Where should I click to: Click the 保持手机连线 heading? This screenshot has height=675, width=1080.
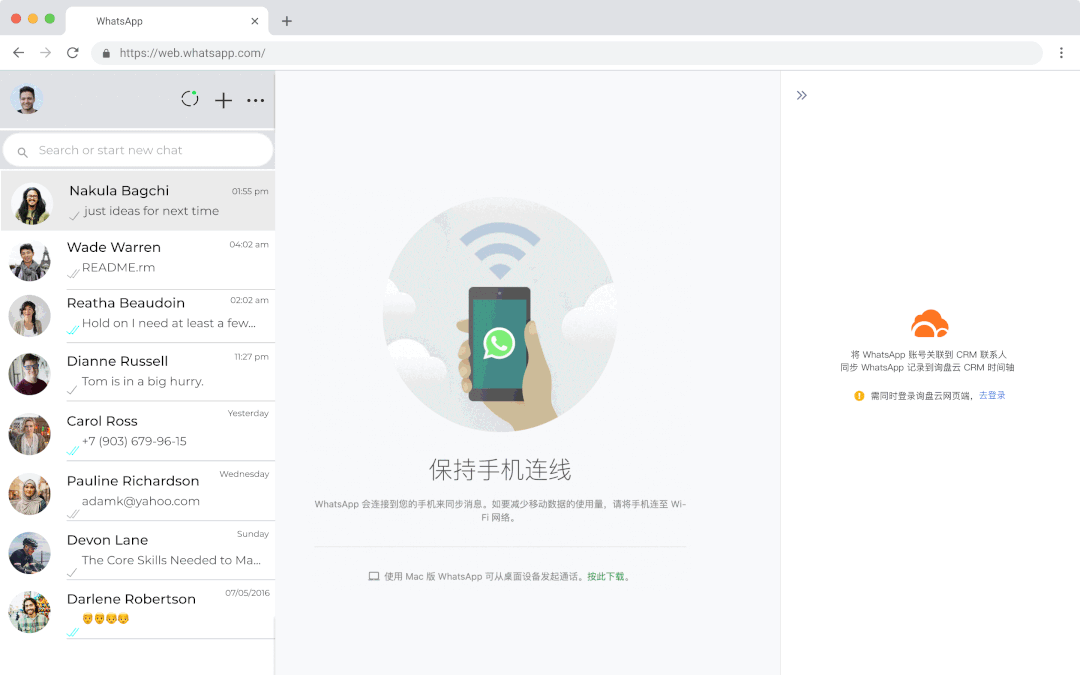point(500,470)
